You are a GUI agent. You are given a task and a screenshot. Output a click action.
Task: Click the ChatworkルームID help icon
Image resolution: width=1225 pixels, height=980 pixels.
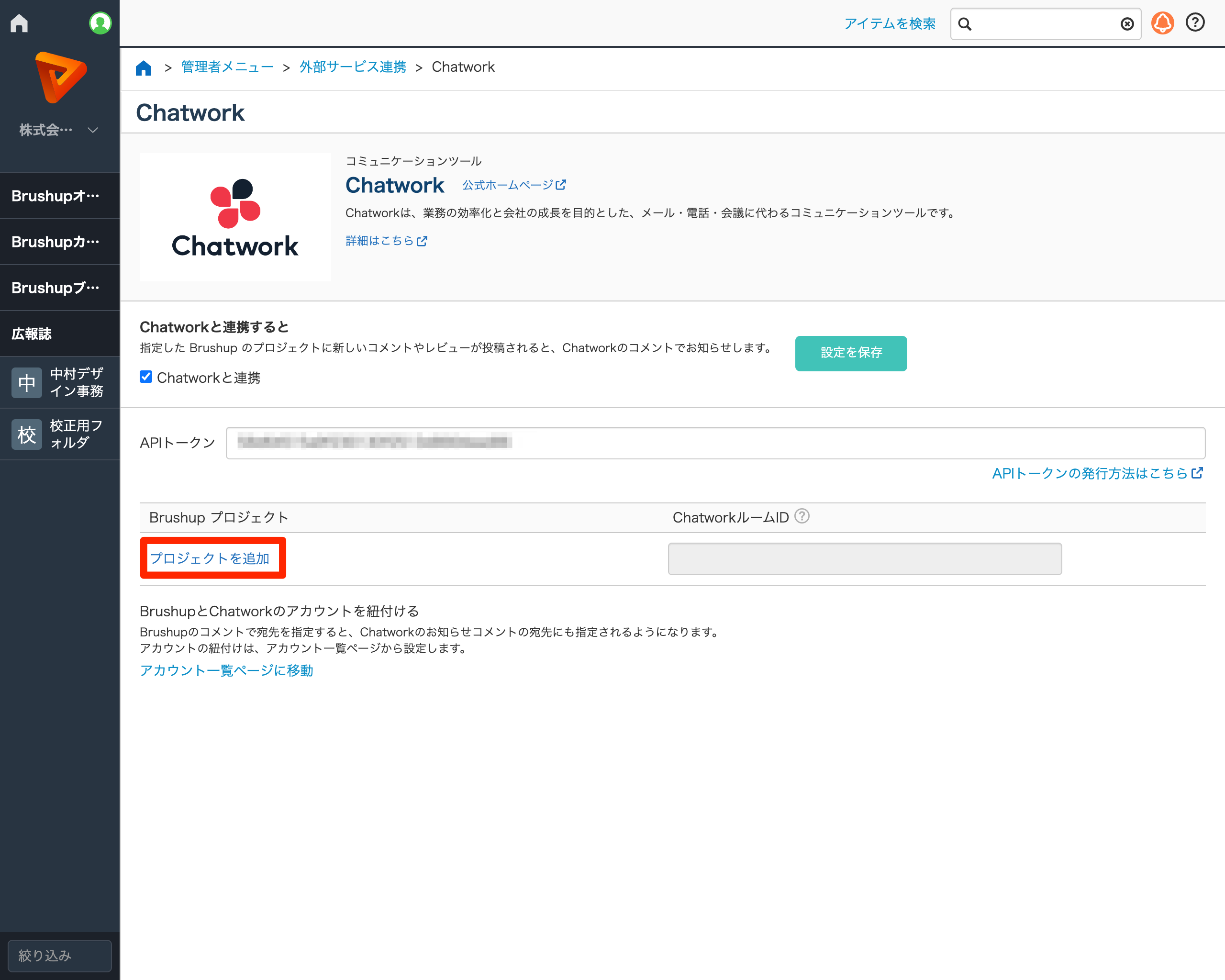point(802,516)
